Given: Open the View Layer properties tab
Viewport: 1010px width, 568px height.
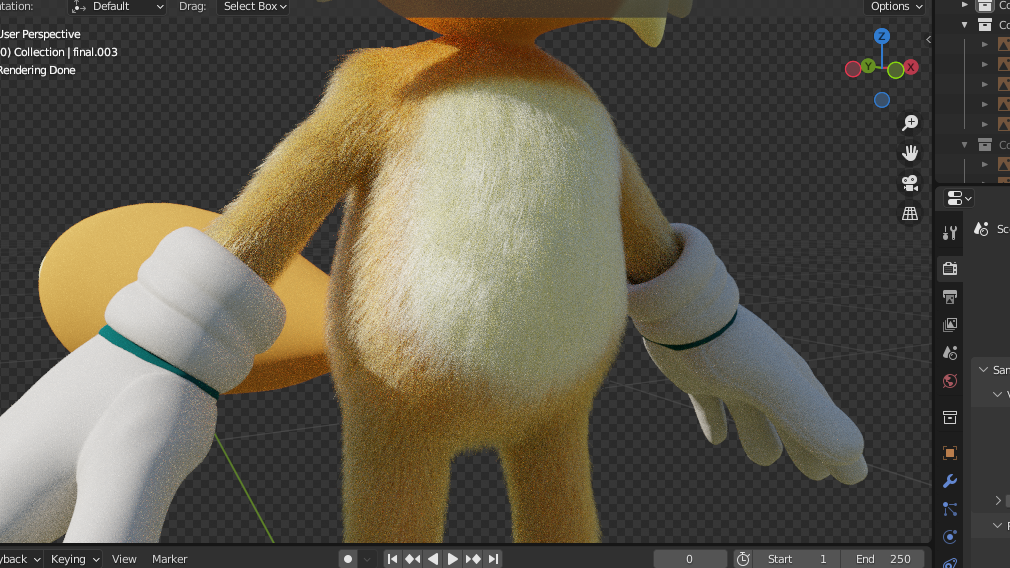Looking at the screenshot, I should (x=949, y=325).
